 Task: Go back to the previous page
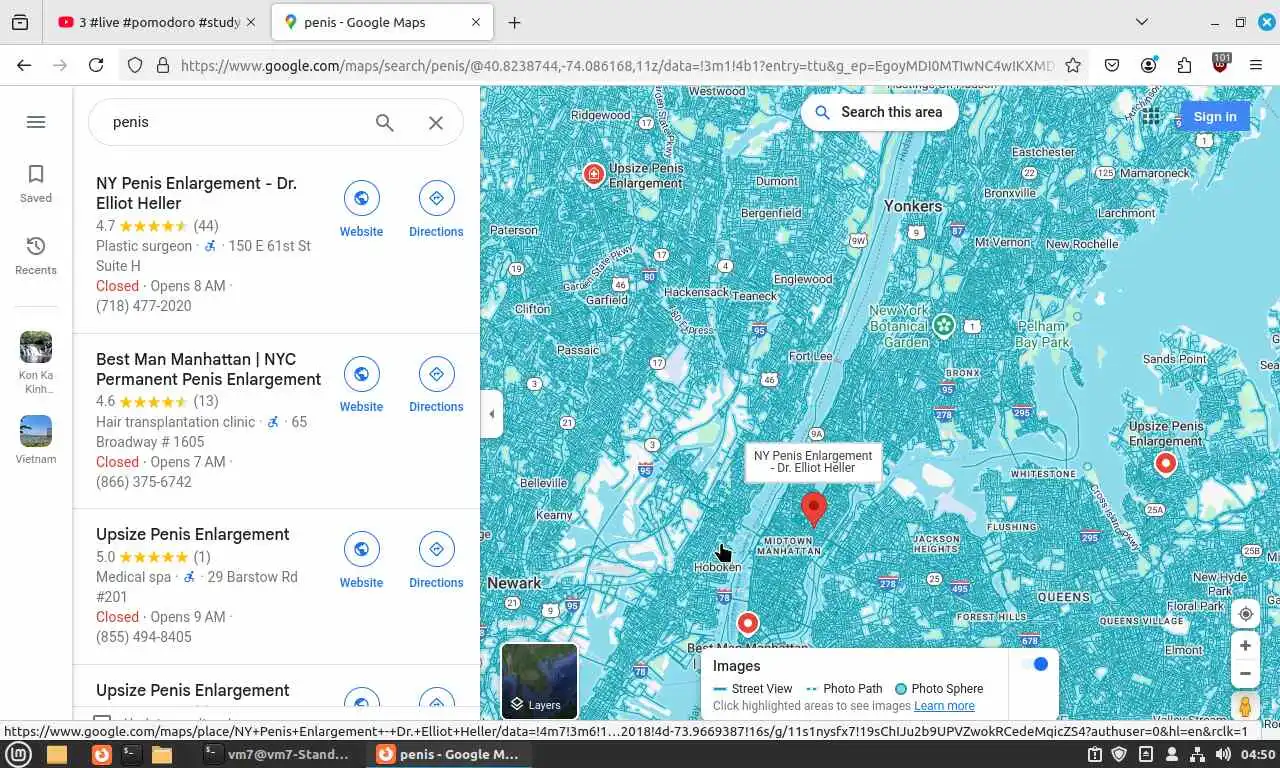24,65
